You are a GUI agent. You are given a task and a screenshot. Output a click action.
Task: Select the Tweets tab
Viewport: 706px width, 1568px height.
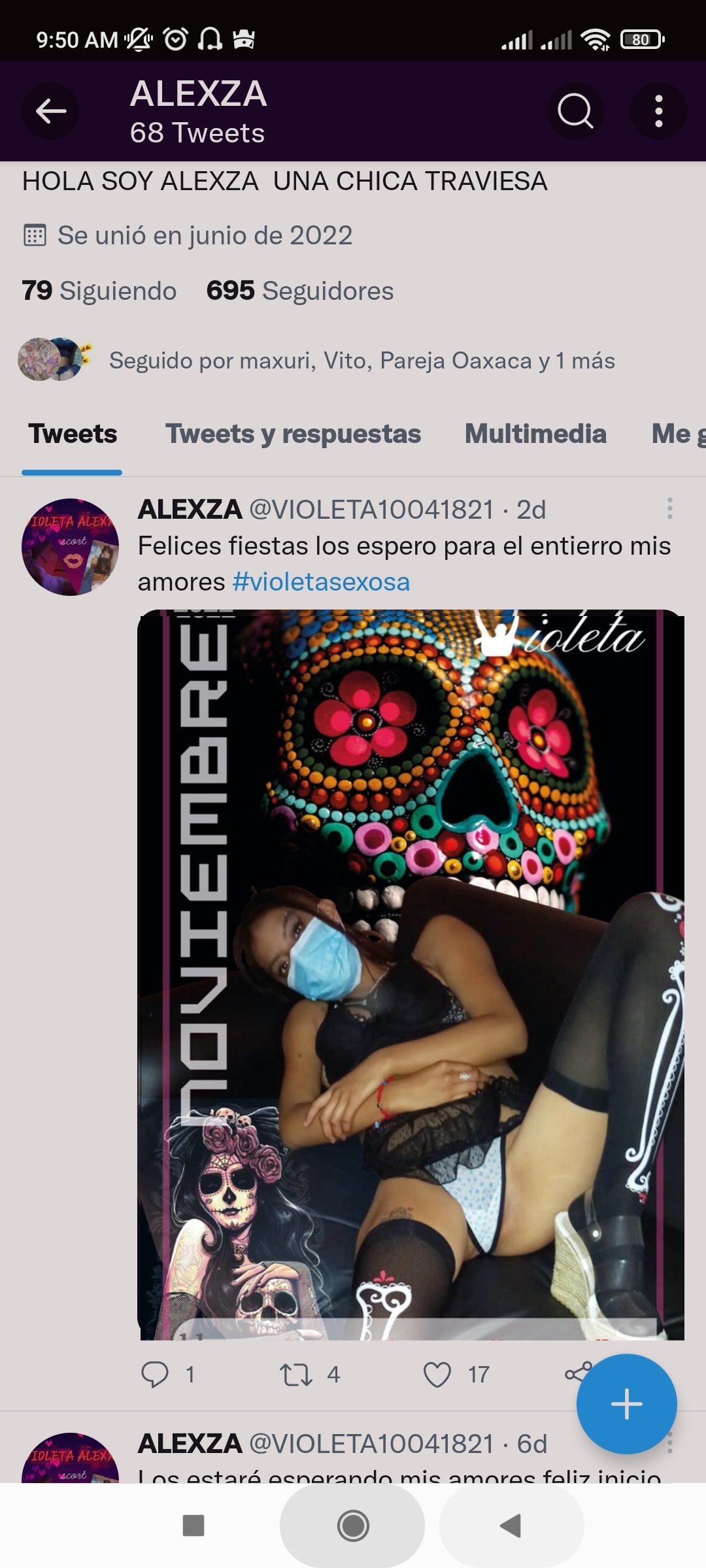[73, 434]
